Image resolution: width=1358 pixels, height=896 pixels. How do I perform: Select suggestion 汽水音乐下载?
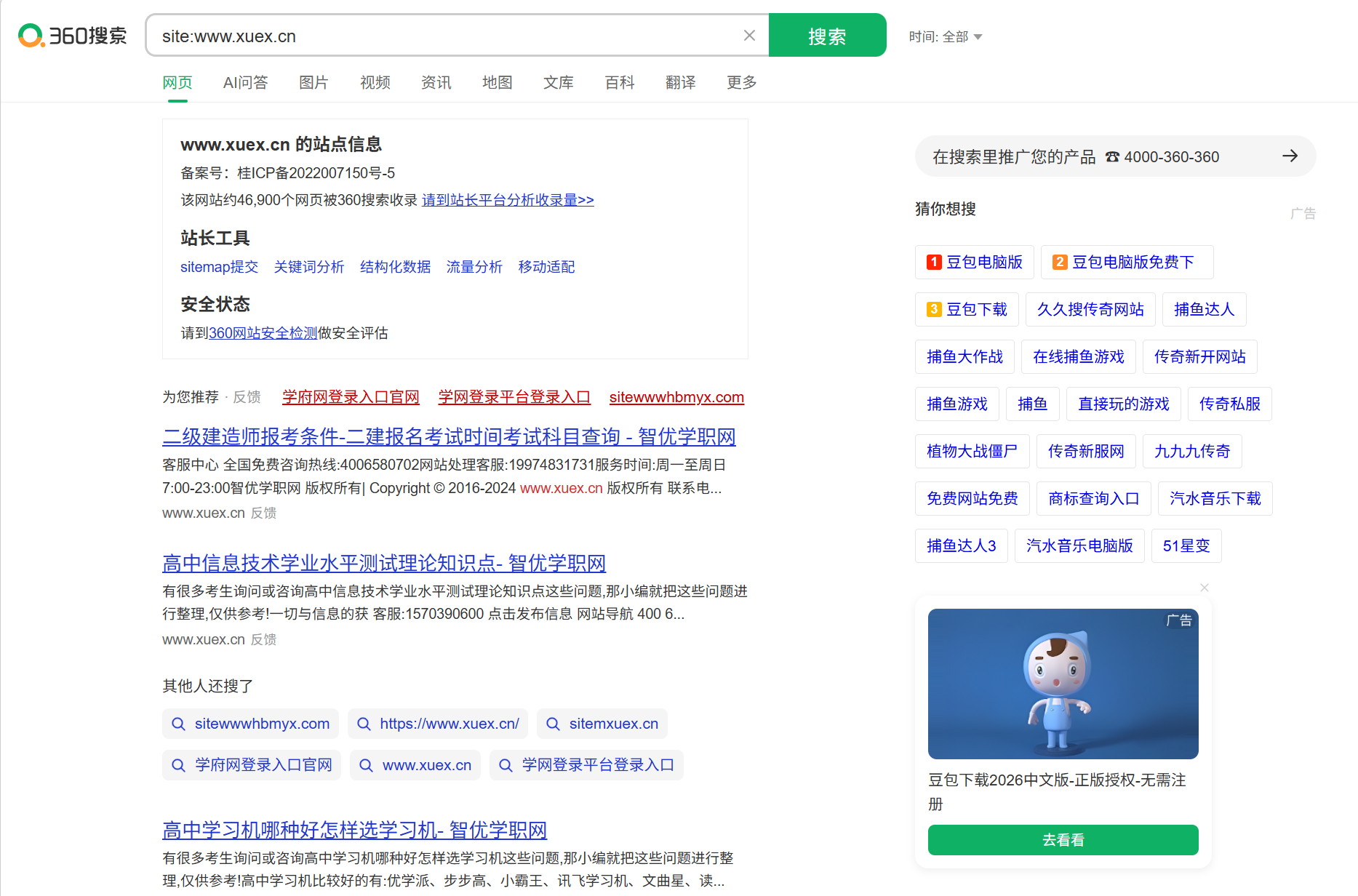pyautogui.click(x=1215, y=498)
